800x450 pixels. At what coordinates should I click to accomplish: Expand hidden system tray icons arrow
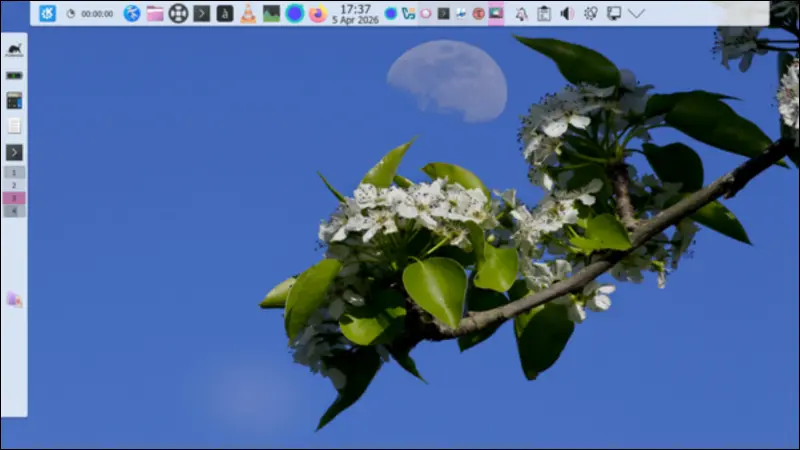click(637, 14)
